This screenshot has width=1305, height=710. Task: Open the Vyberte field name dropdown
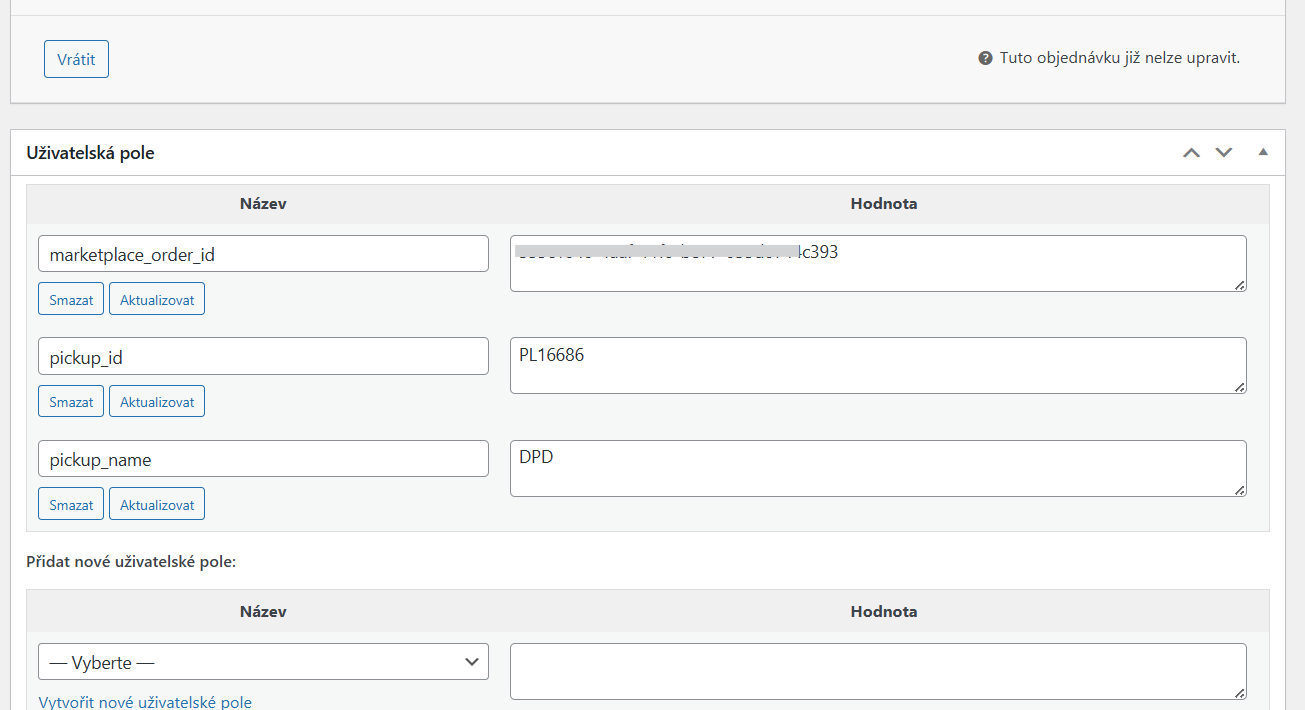(x=263, y=662)
